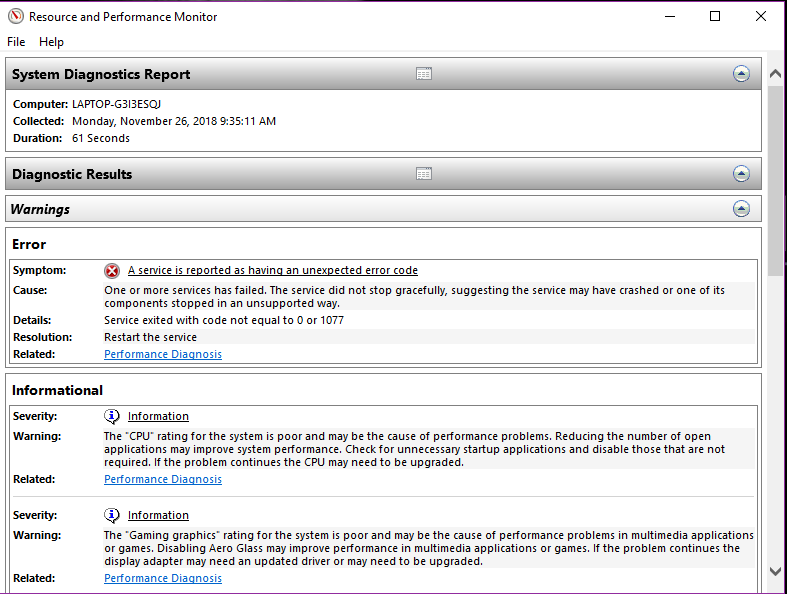Collapse the Warnings section
The width and height of the screenshot is (787, 594).
click(x=741, y=209)
